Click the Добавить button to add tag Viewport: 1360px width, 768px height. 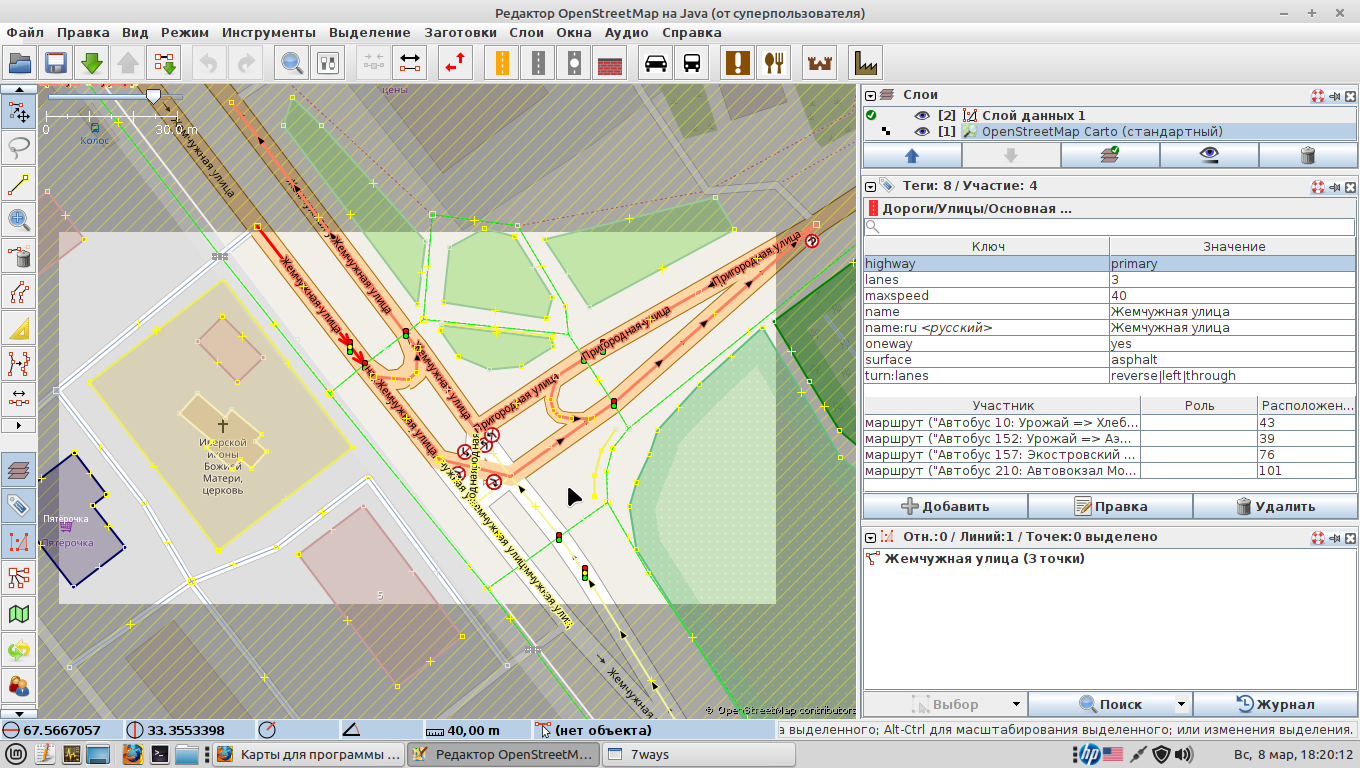click(x=945, y=506)
